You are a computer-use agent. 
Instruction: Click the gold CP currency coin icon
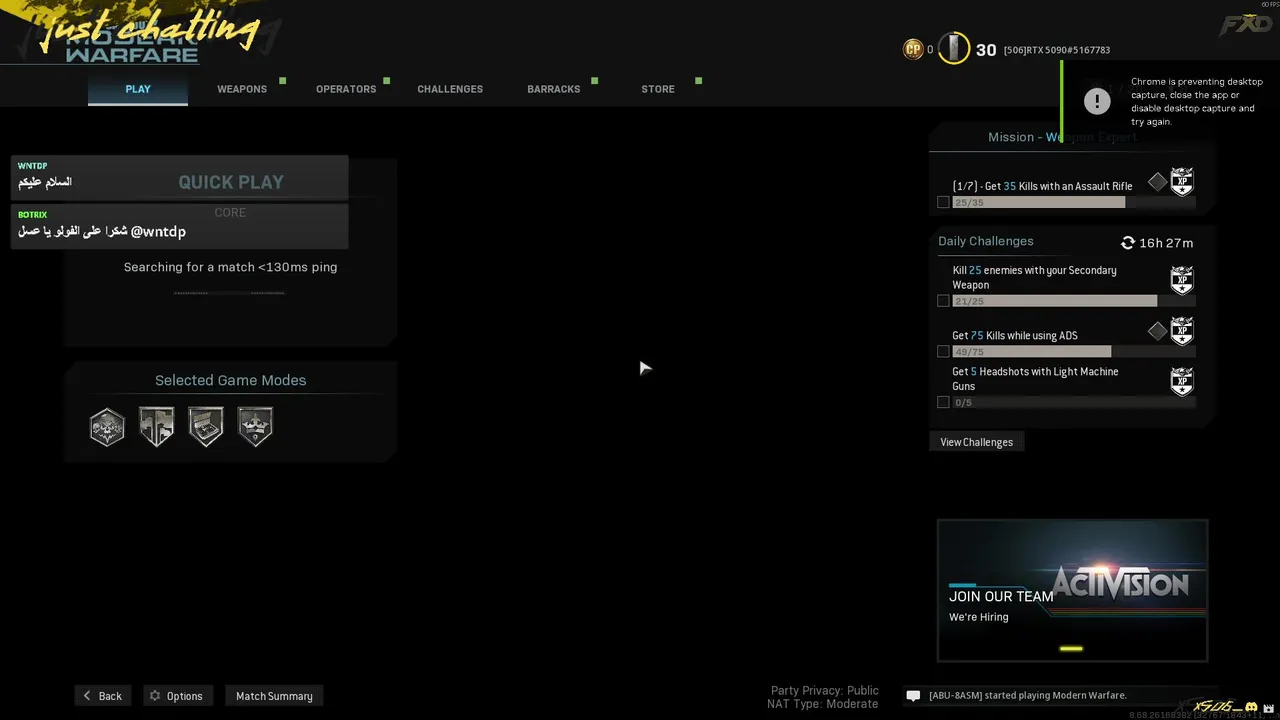913,49
